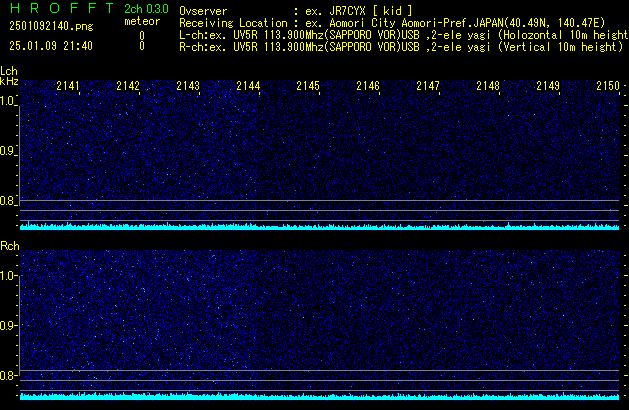Click the Rch cyan signal level strip
Viewport: 629px width, 410px height.
pyautogui.click(x=319, y=396)
